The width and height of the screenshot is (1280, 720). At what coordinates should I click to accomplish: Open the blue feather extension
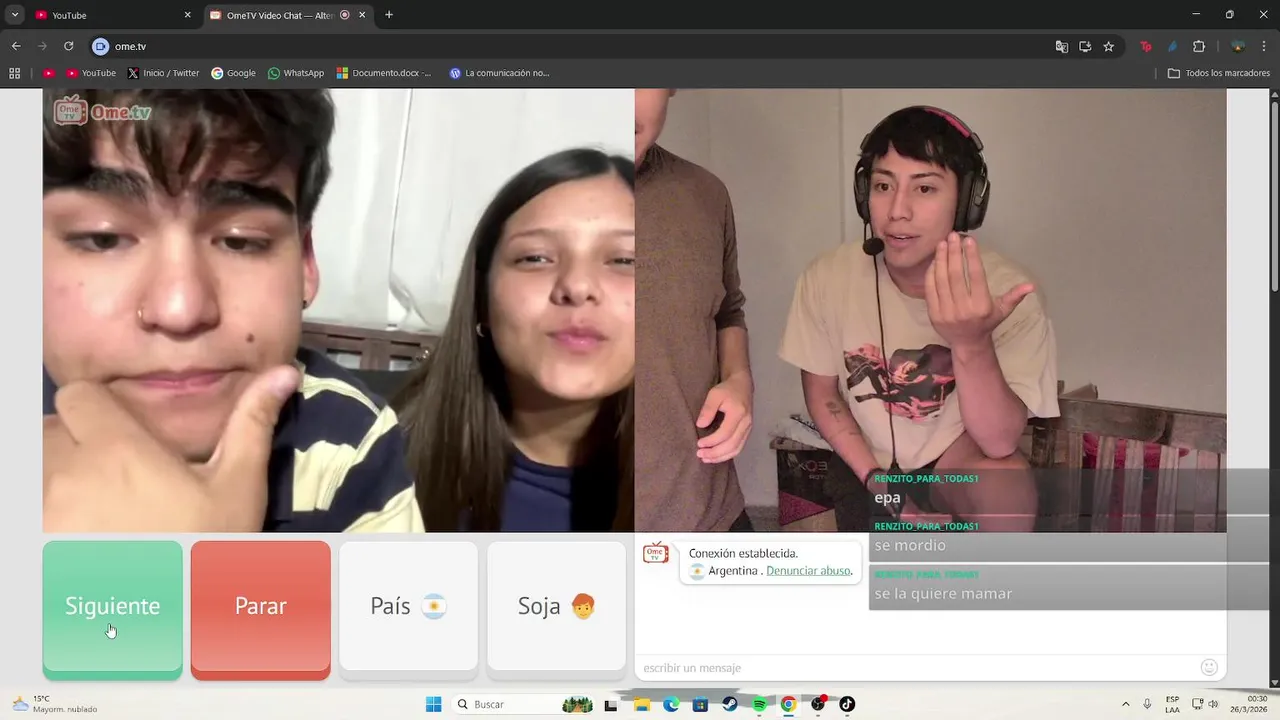coord(1172,46)
